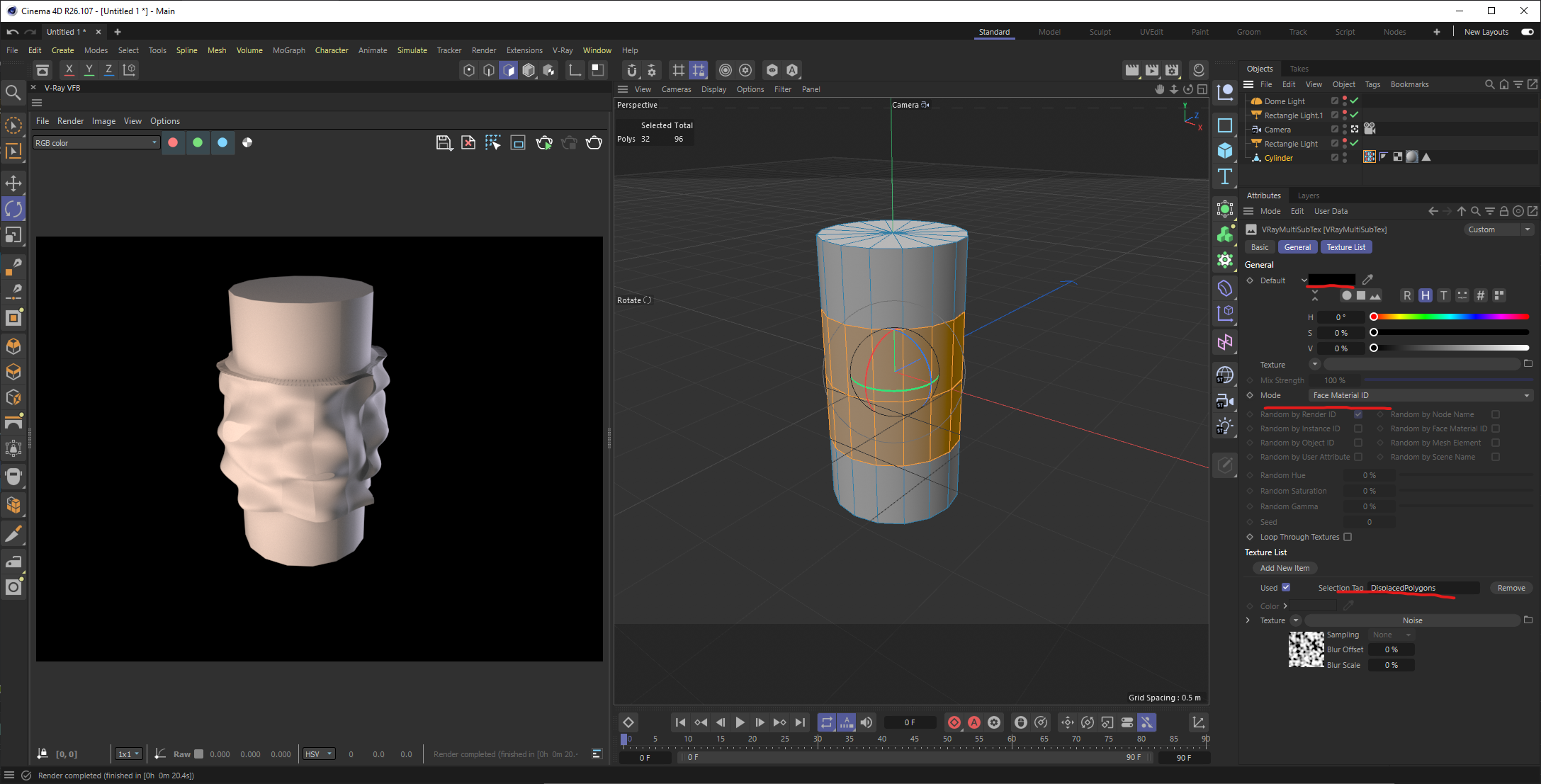
Task: Play the animation forward
Action: click(x=740, y=722)
